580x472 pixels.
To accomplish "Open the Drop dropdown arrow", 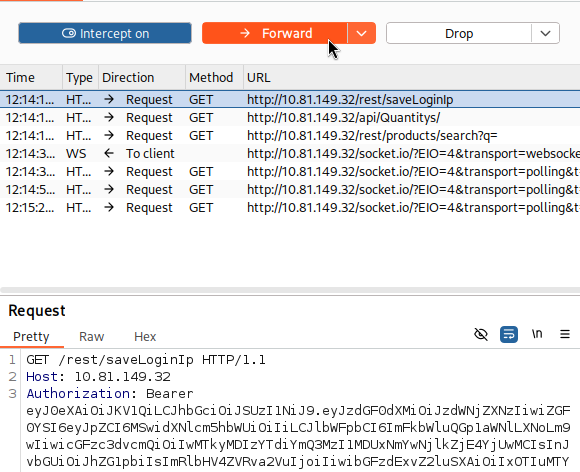I will [545, 34].
